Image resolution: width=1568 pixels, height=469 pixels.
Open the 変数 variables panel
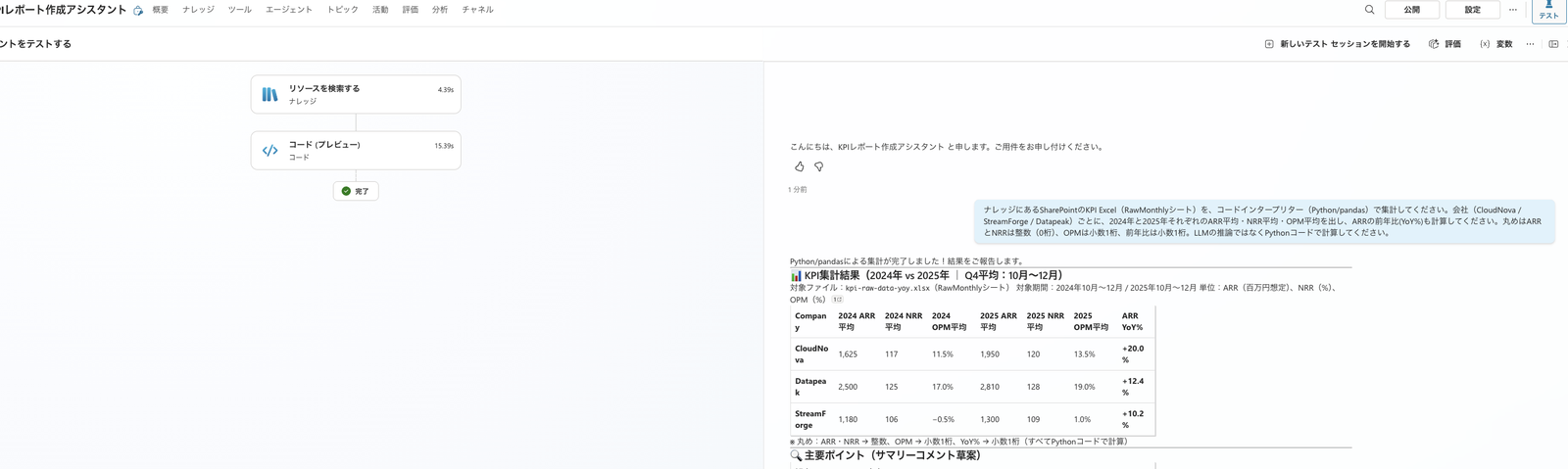tap(1495, 44)
